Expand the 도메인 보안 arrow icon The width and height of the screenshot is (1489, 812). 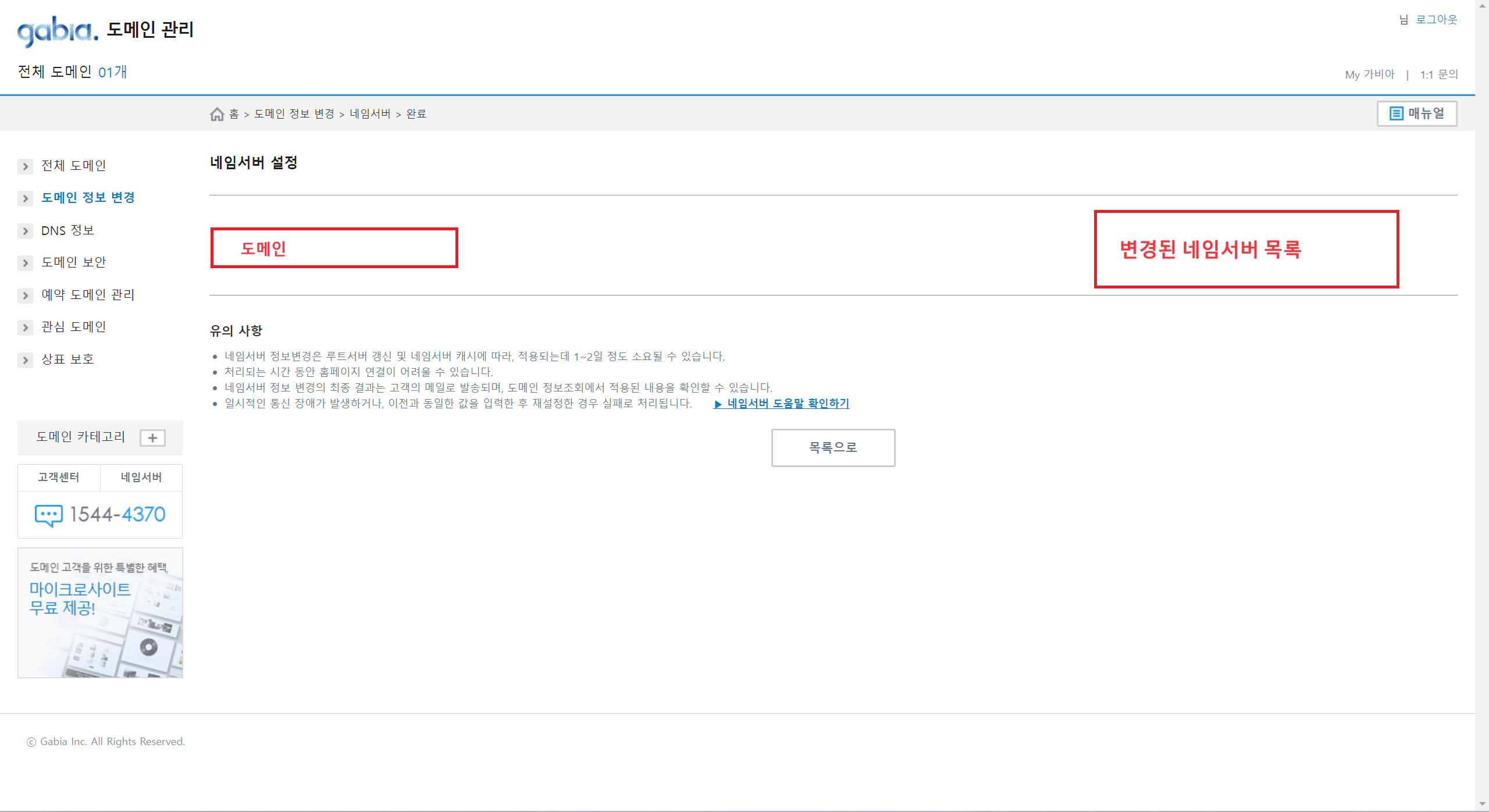click(25, 263)
